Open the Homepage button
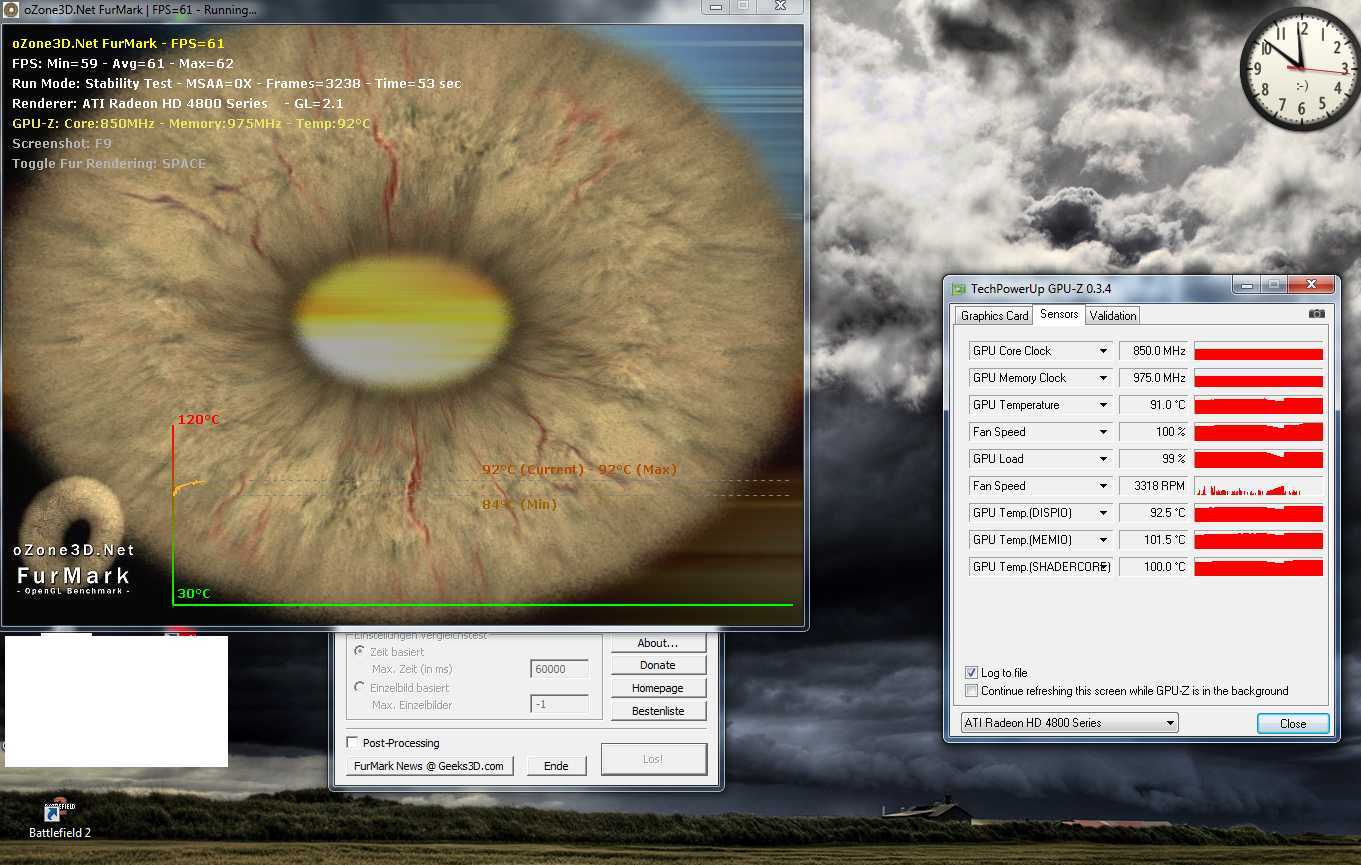 click(658, 688)
